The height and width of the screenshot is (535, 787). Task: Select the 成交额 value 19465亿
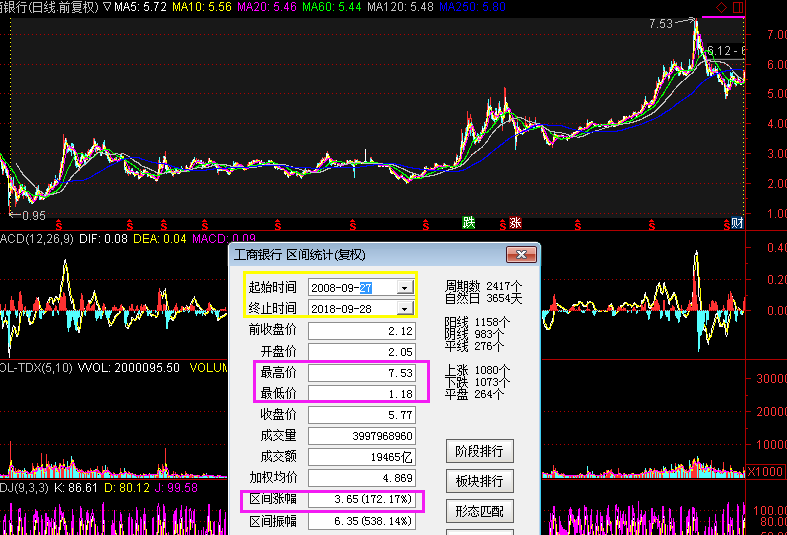point(361,457)
